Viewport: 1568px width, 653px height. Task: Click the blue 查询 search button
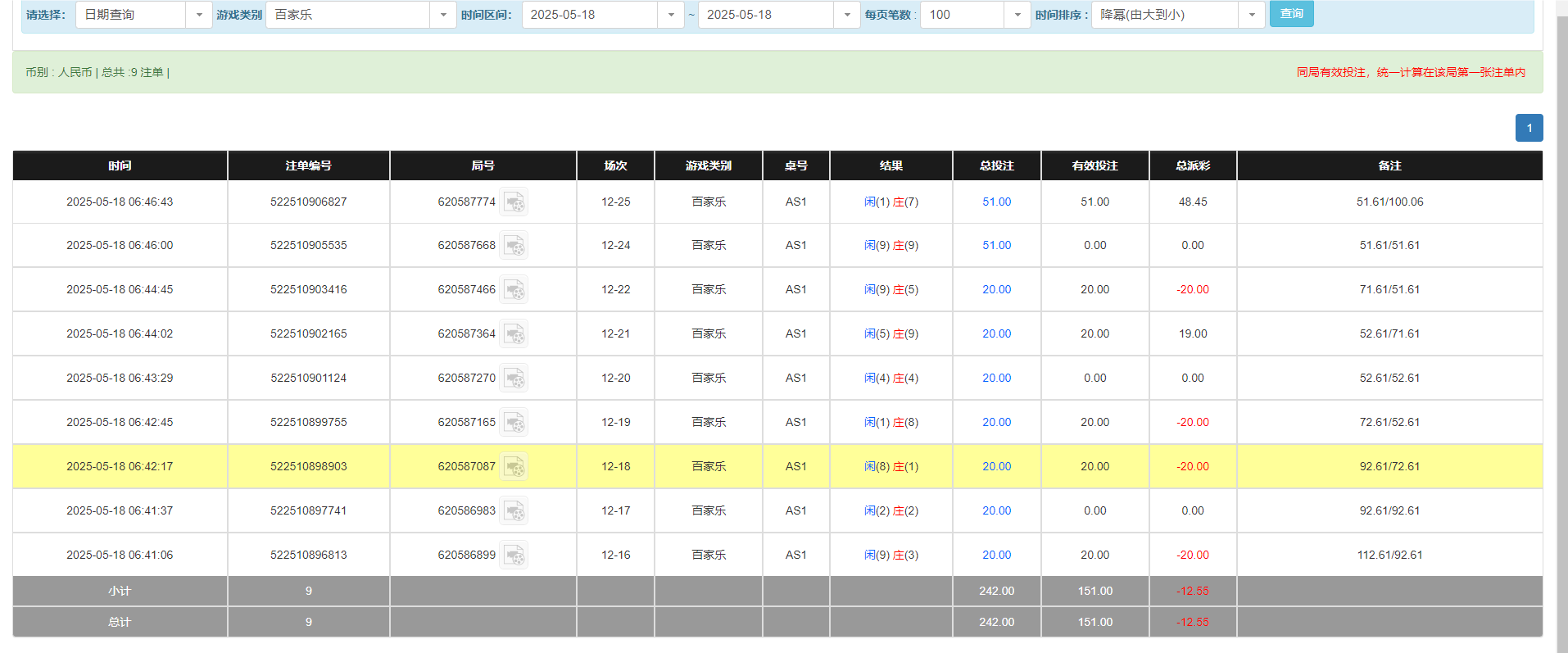pos(1291,14)
